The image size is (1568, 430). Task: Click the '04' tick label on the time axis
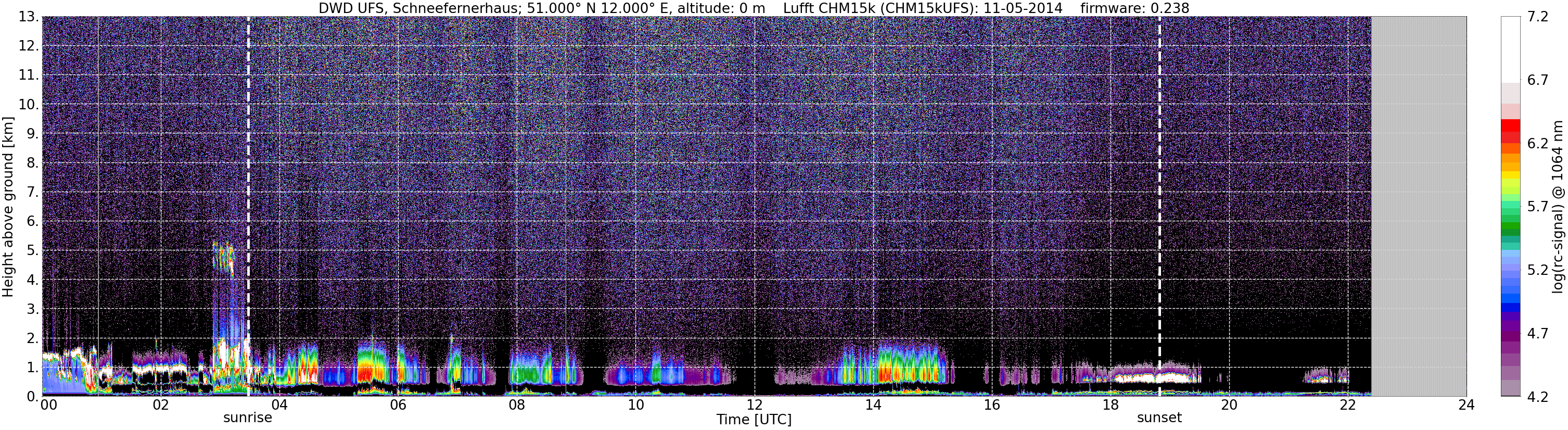coord(279,406)
